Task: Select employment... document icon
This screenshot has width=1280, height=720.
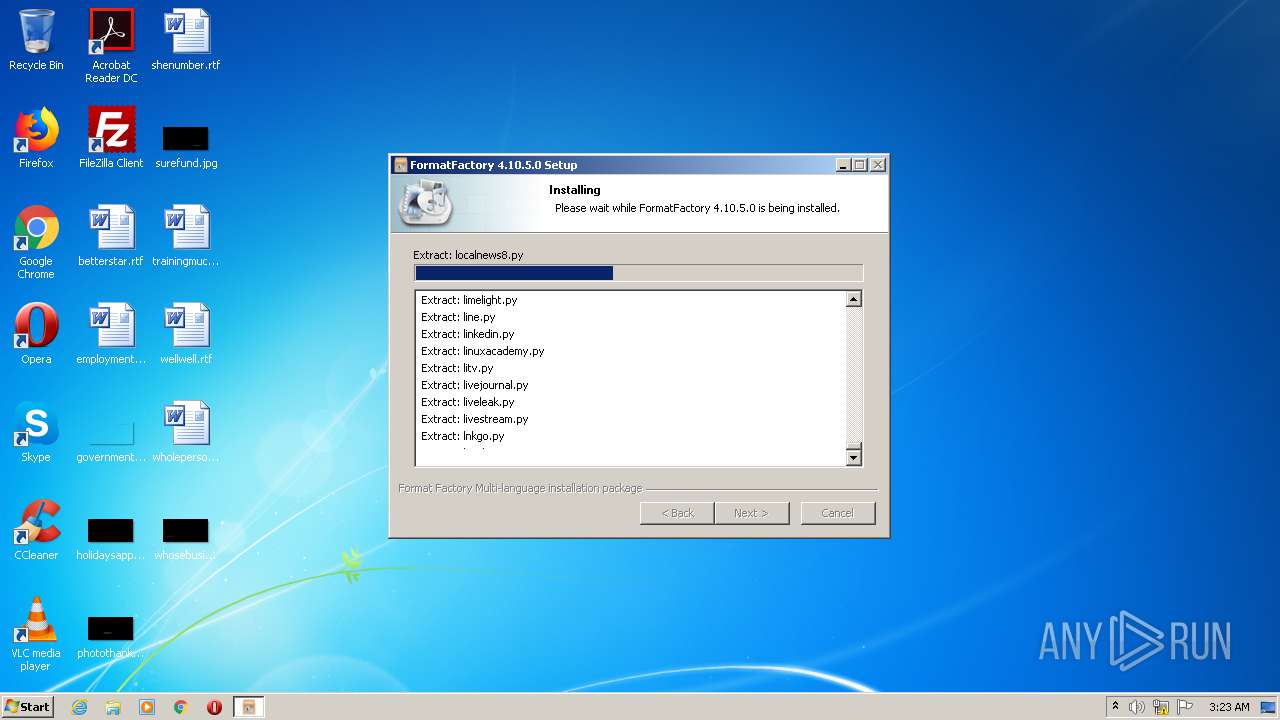Action: (x=111, y=334)
